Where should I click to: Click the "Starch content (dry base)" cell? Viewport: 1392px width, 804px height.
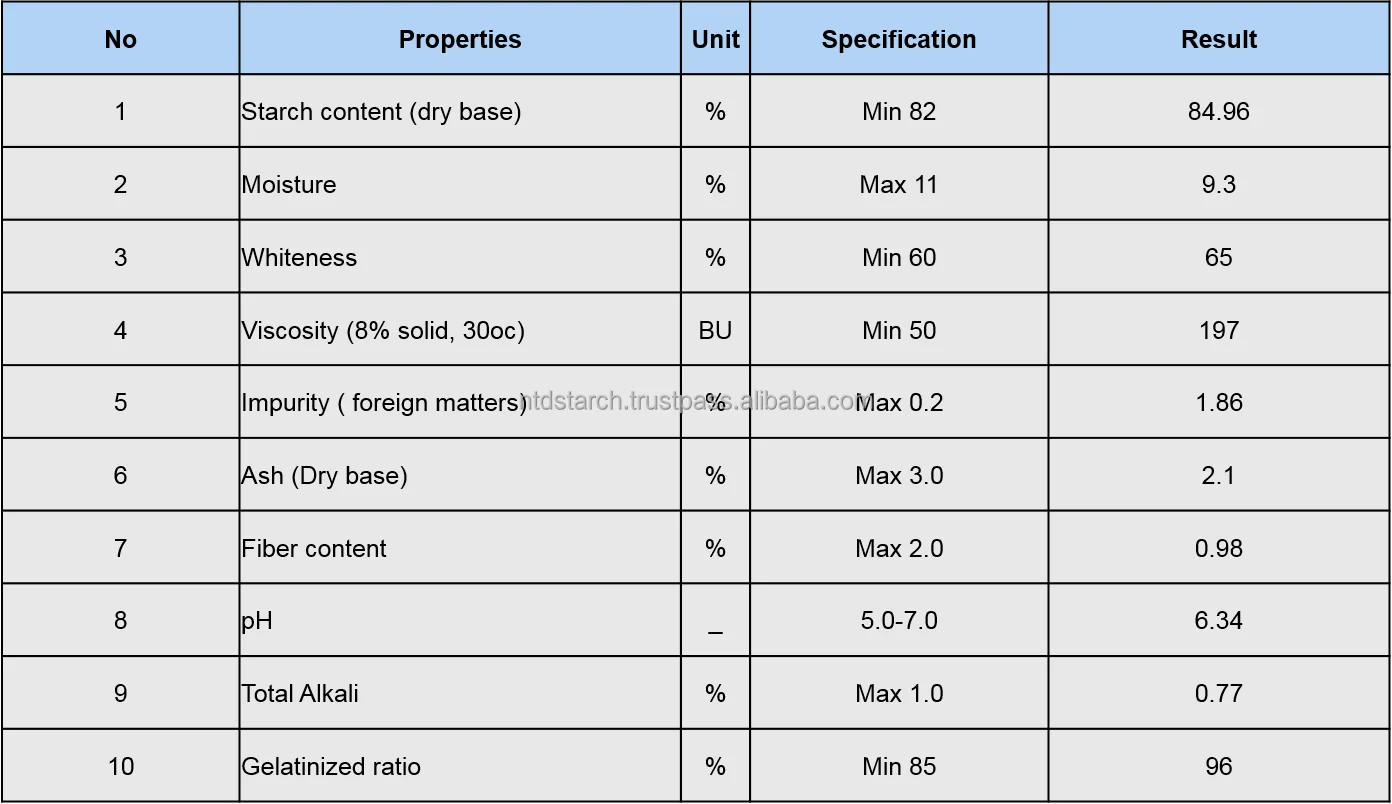pyautogui.click(x=381, y=111)
